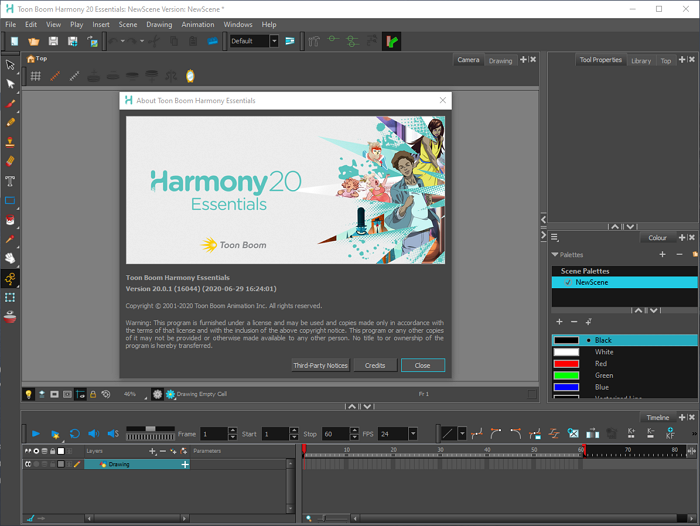This screenshot has width=700, height=526.
Task: Select the Paint bucket tool
Action: 10,220
